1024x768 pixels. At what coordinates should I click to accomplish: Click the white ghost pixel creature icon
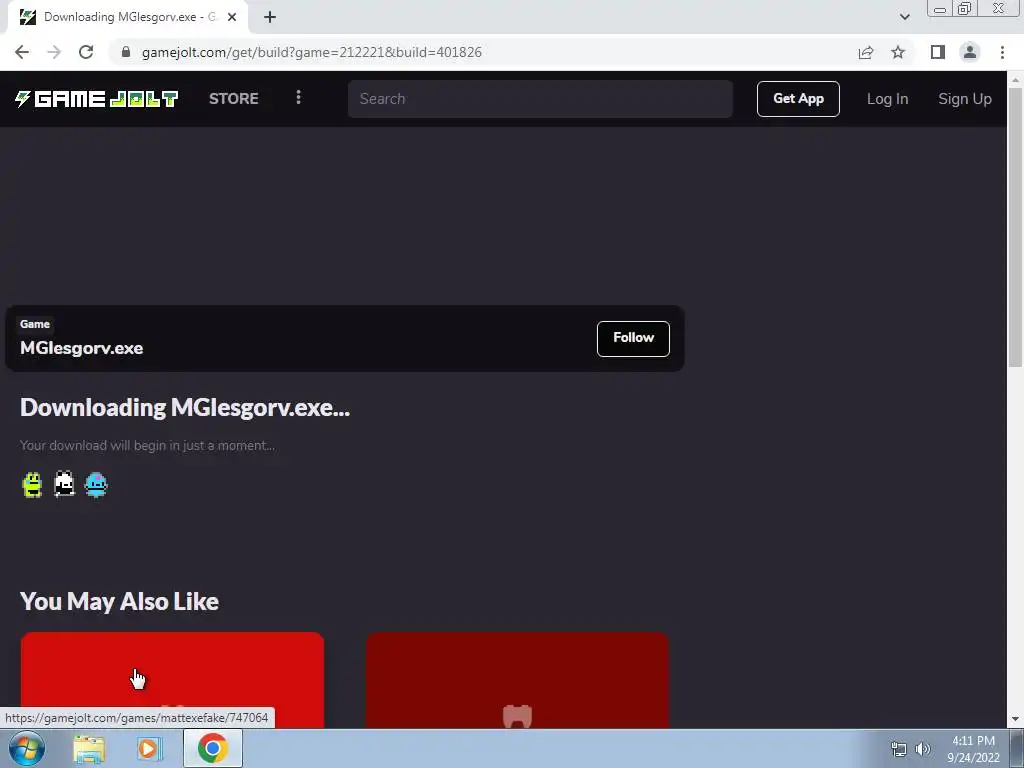point(64,485)
